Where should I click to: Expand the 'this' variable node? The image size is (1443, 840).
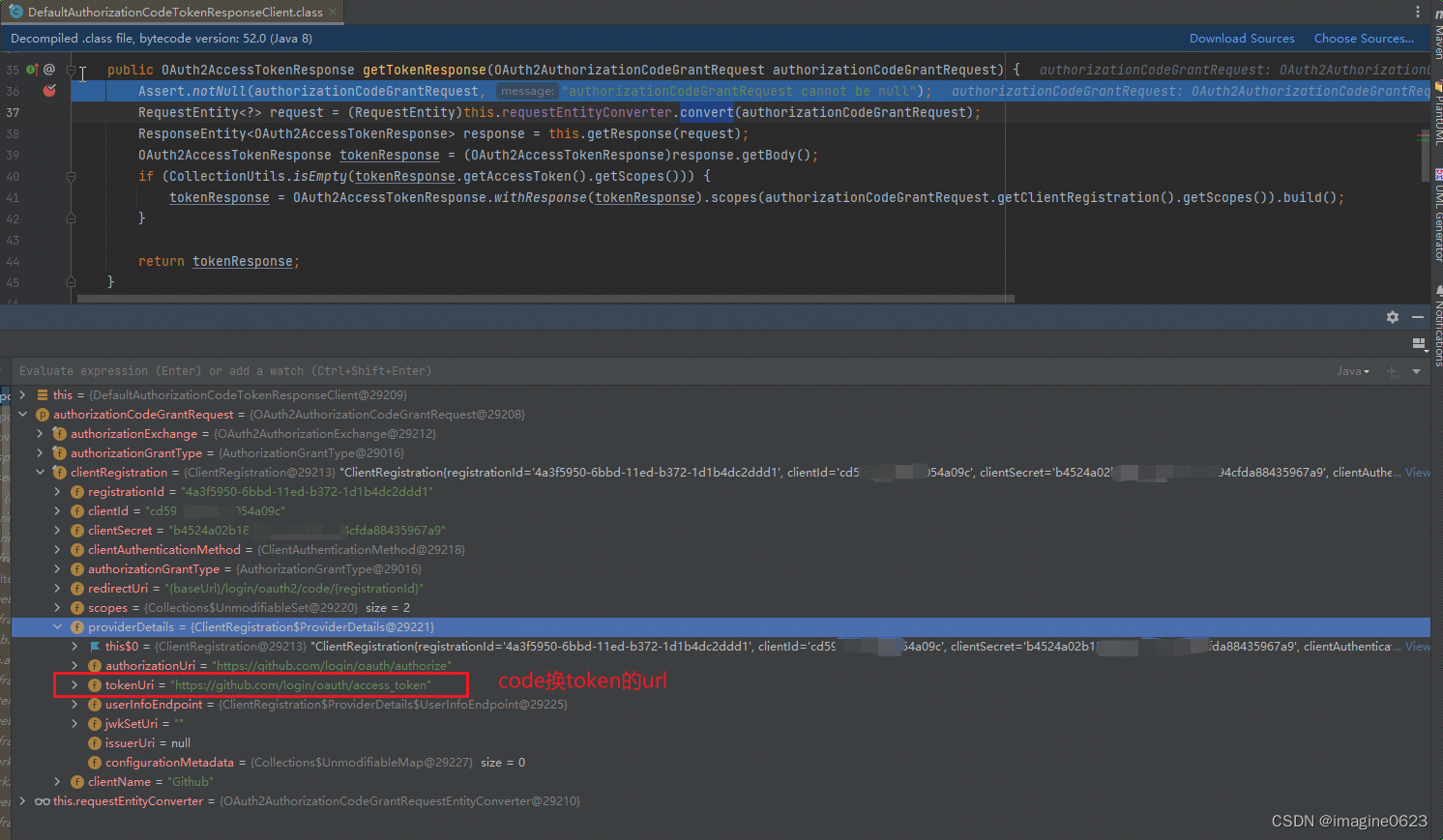click(x=22, y=395)
